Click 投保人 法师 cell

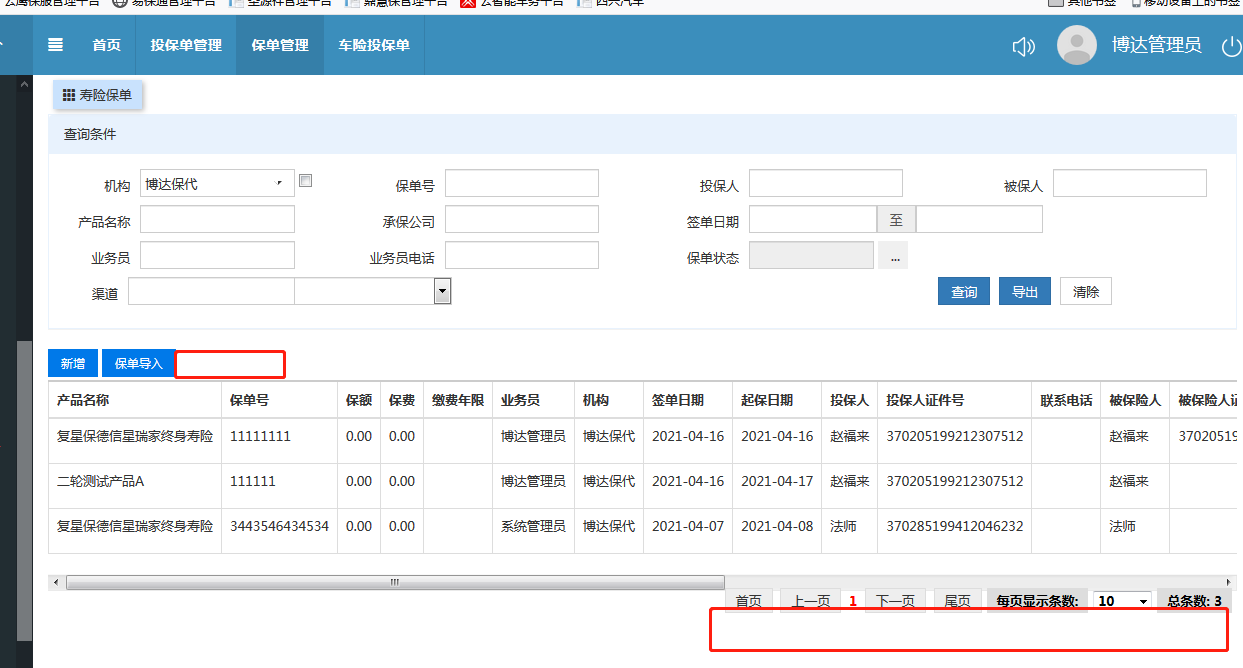pos(843,526)
